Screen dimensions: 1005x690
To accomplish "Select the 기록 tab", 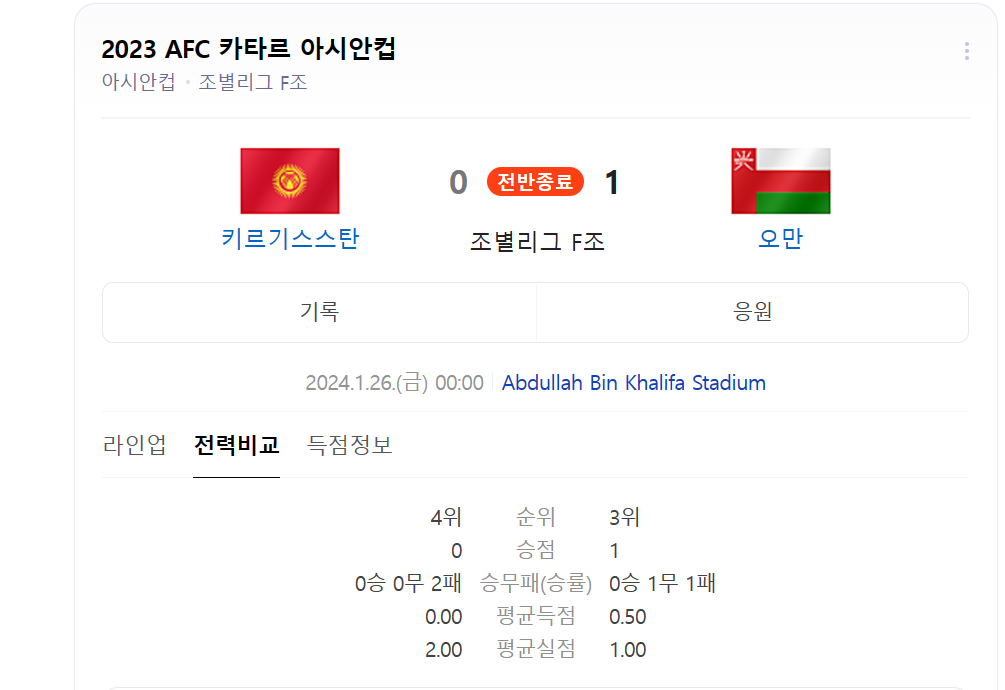I will 318,313.
